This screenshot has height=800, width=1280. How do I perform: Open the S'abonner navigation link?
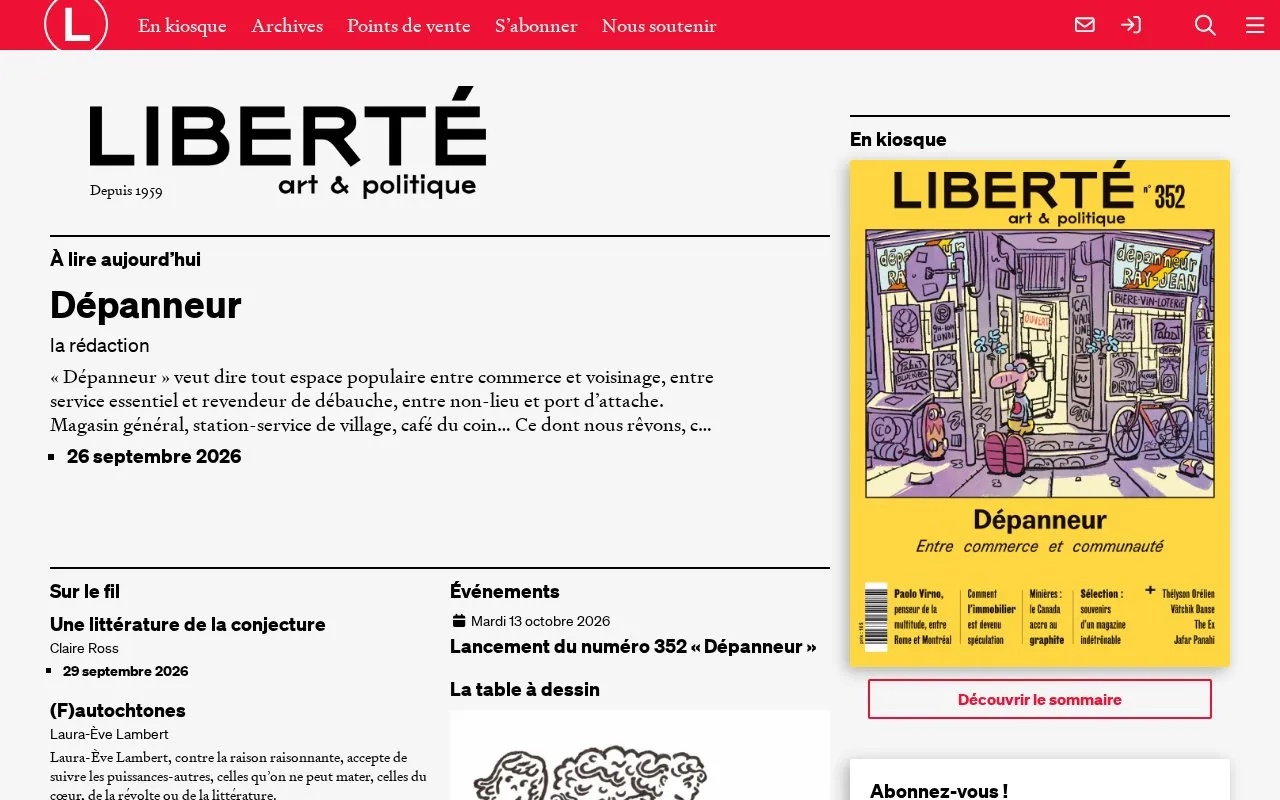[x=536, y=26]
